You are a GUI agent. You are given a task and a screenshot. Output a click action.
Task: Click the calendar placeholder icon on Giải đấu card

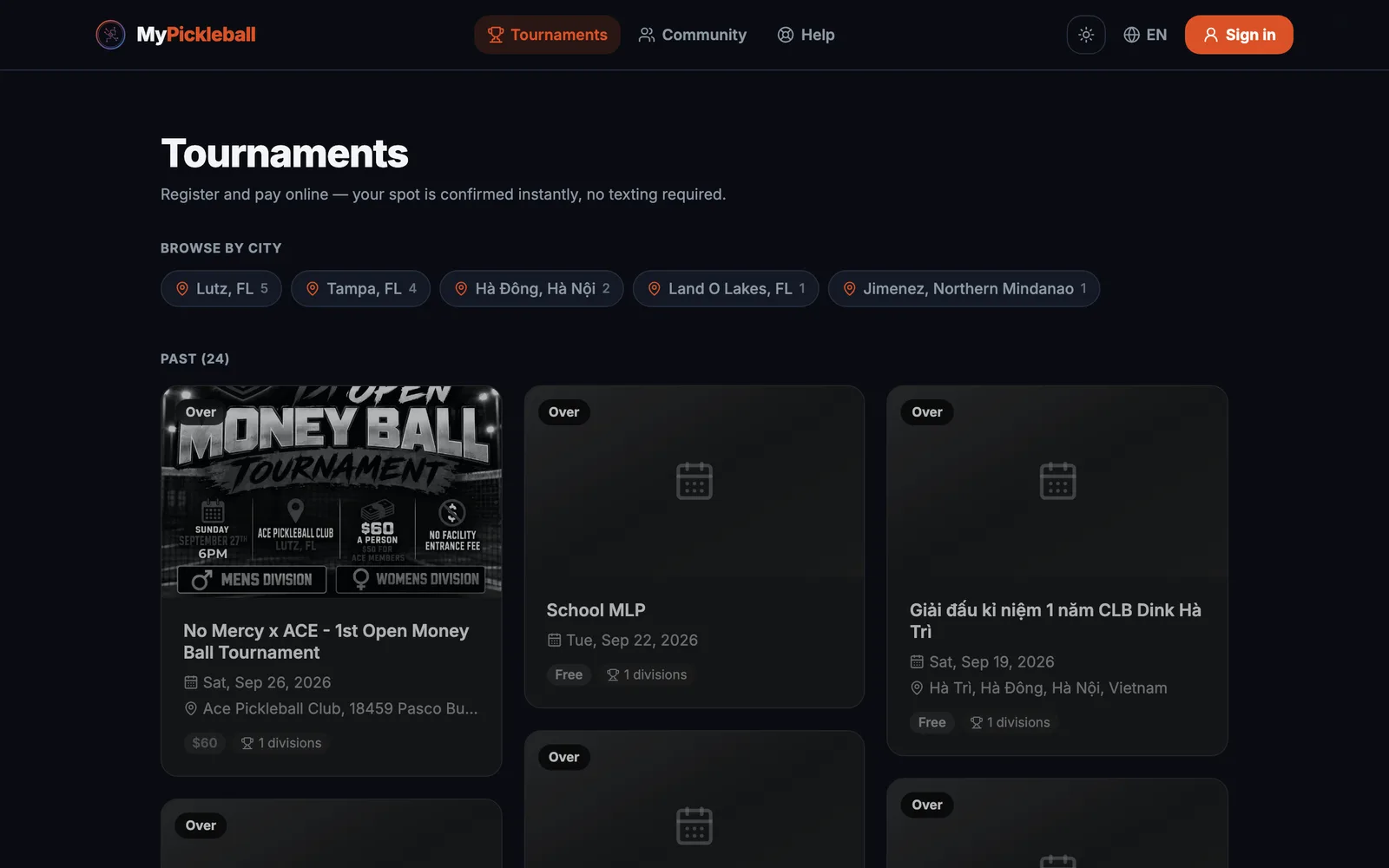pyautogui.click(x=1057, y=481)
